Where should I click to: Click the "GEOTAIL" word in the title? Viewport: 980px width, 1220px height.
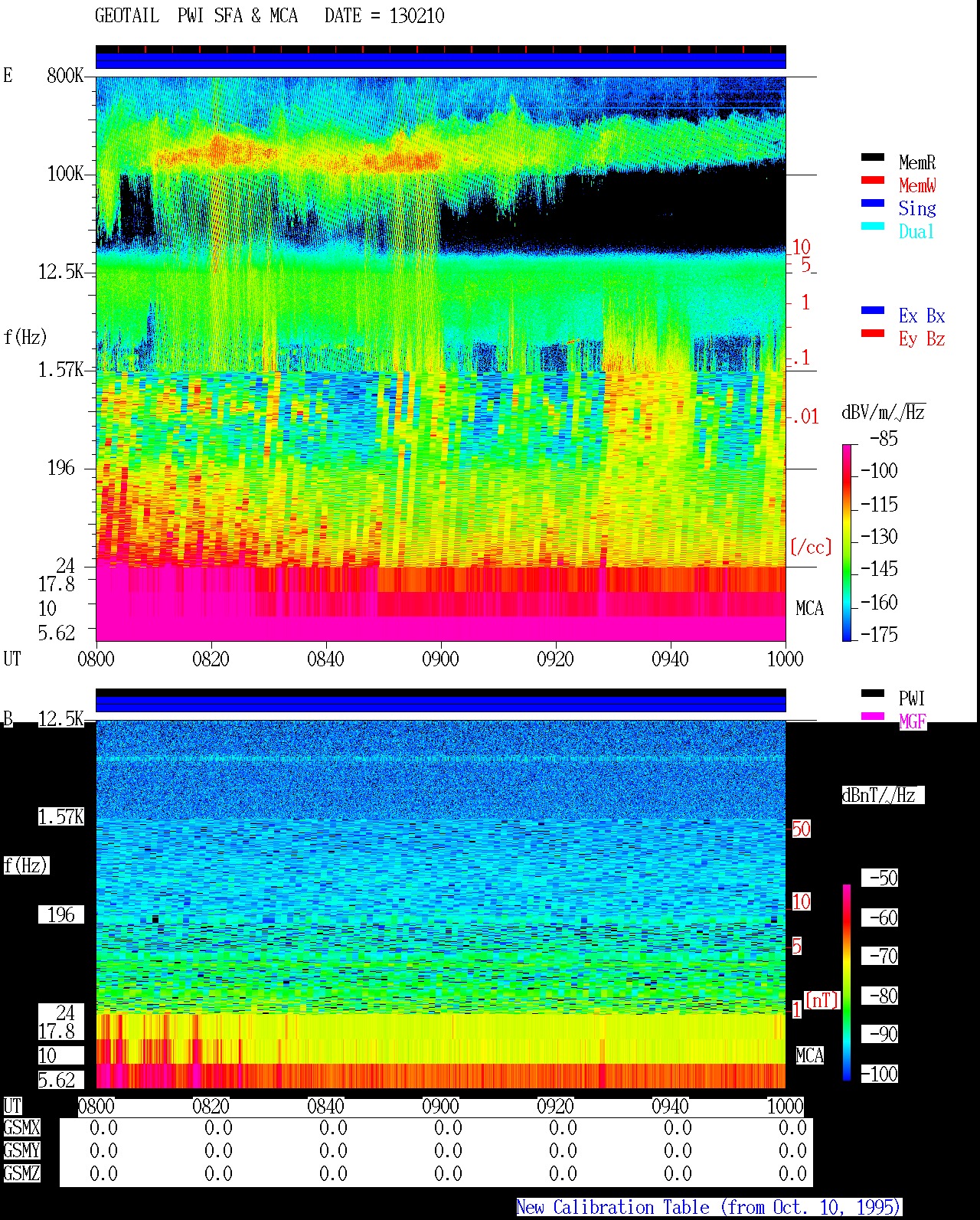[127, 16]
